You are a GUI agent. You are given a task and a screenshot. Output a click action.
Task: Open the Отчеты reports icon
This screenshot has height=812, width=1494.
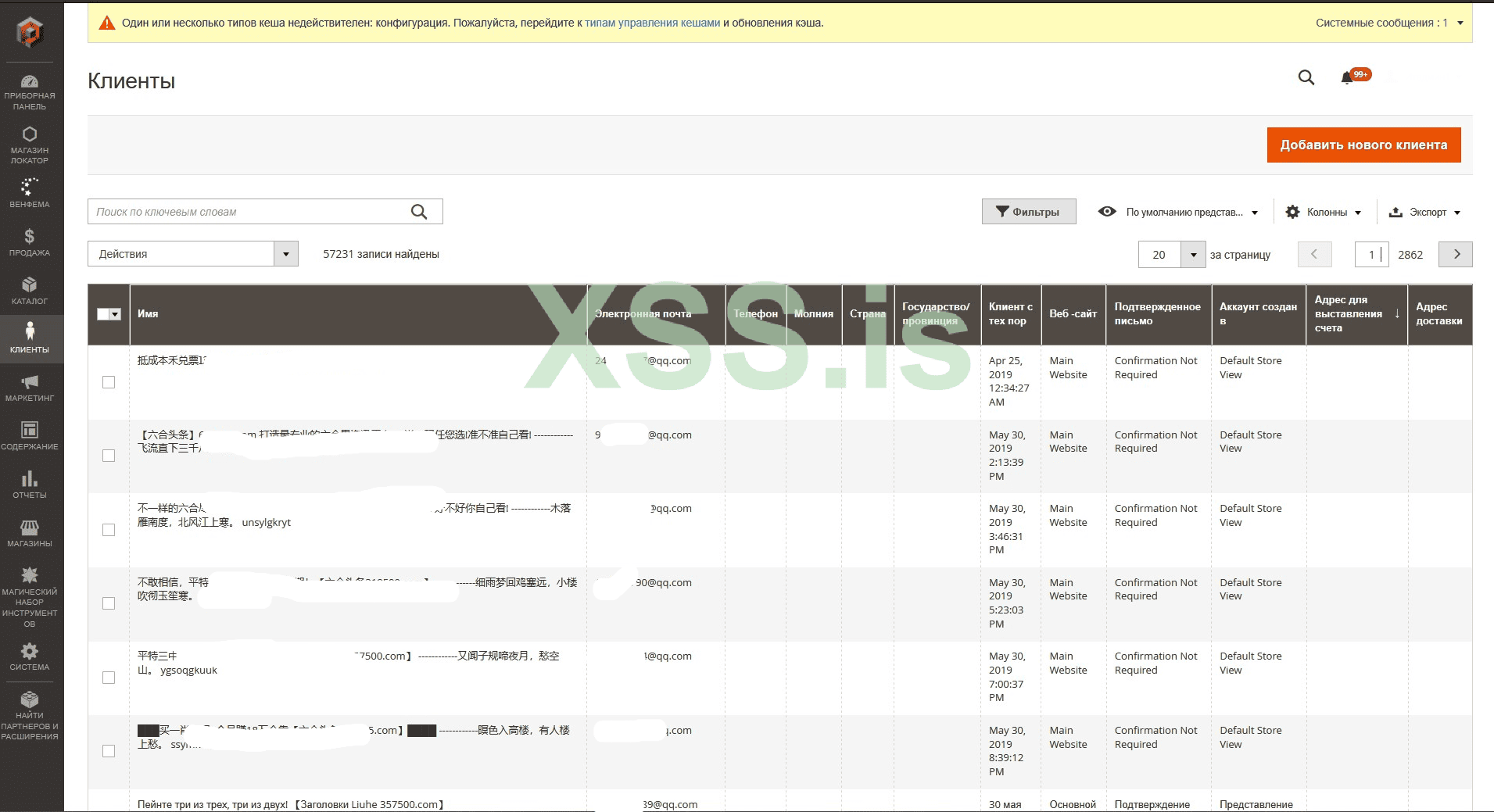tap(30, 478)
